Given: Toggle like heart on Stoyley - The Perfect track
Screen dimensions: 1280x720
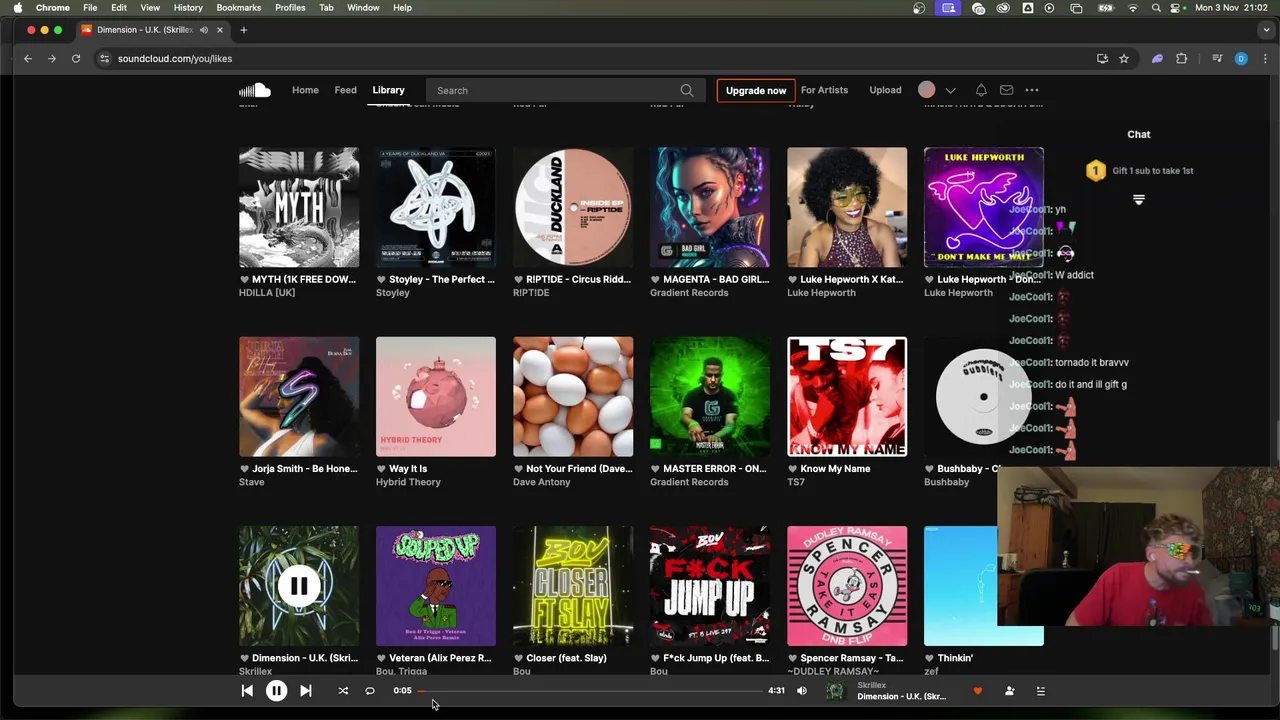Looking at the screenshot, I should [381, 280].
